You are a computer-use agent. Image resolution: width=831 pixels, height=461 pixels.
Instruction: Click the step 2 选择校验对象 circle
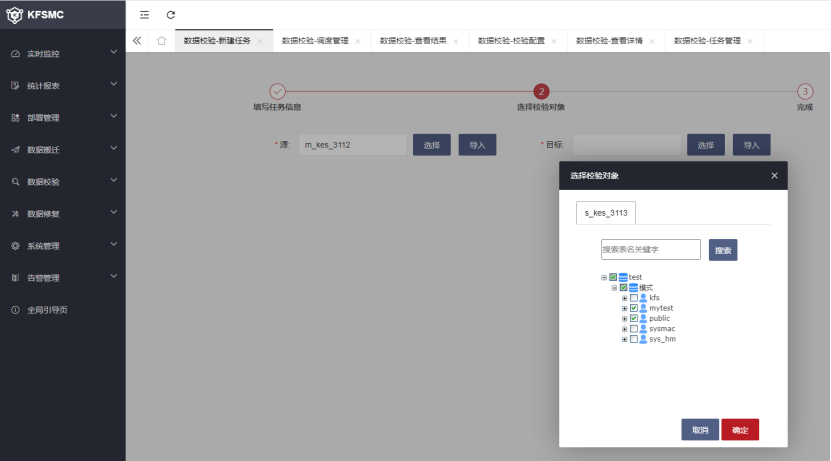[541, 91]
